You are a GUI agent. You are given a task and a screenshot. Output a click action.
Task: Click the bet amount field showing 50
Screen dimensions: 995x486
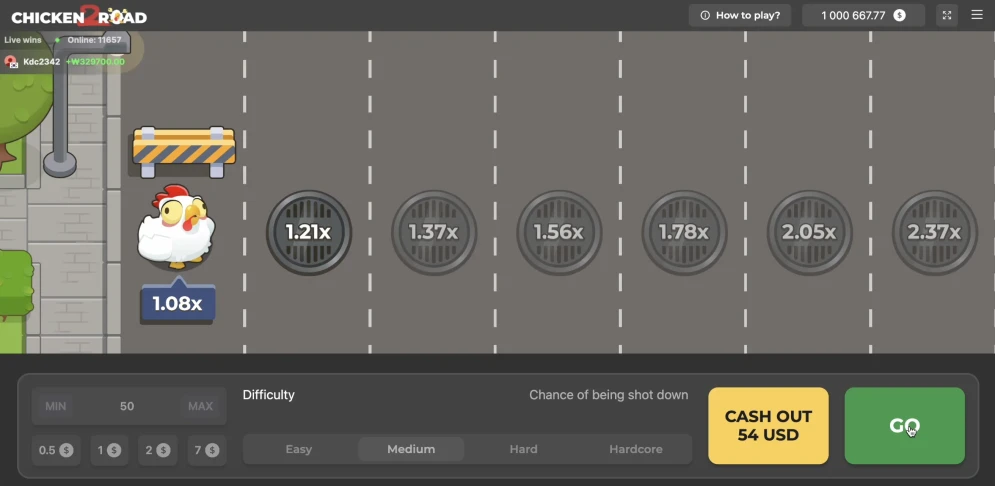coord(127,406)
